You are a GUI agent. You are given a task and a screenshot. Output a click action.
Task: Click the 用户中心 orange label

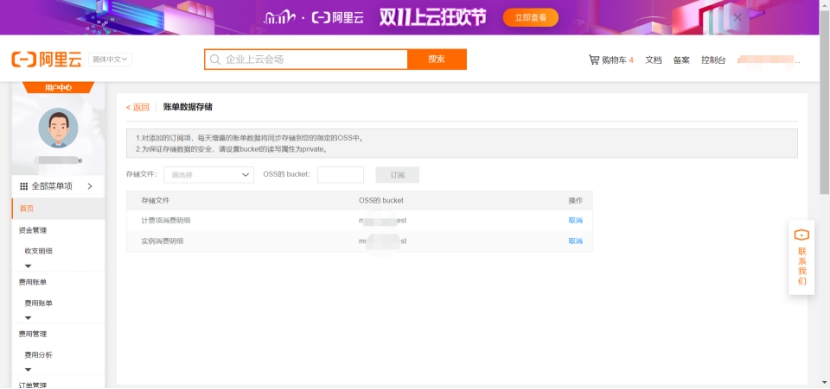[x=58, y=87]
